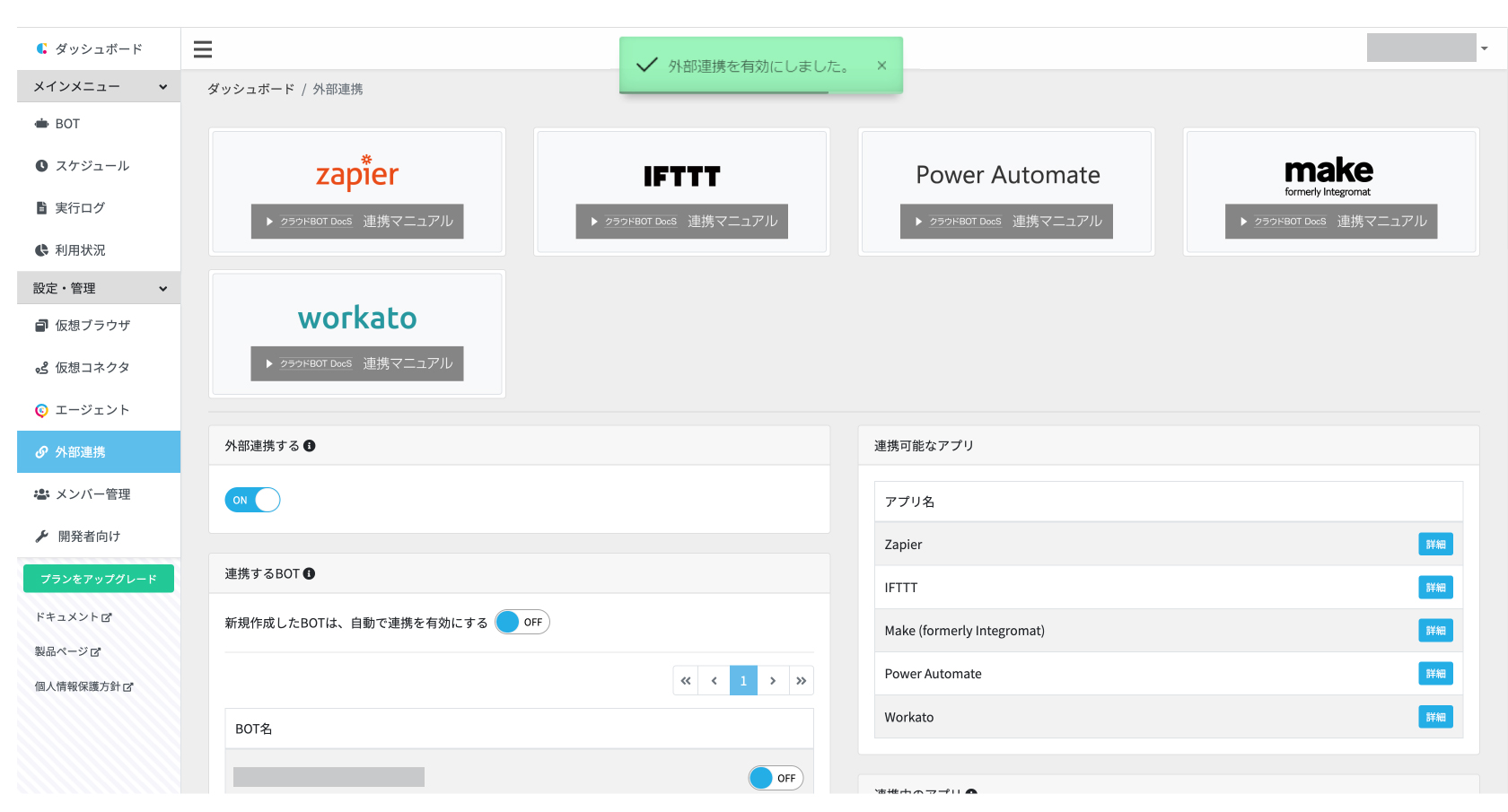Click the プランをアップグレード button
This screenshot has width=1508, height=812.
point(99,579)
